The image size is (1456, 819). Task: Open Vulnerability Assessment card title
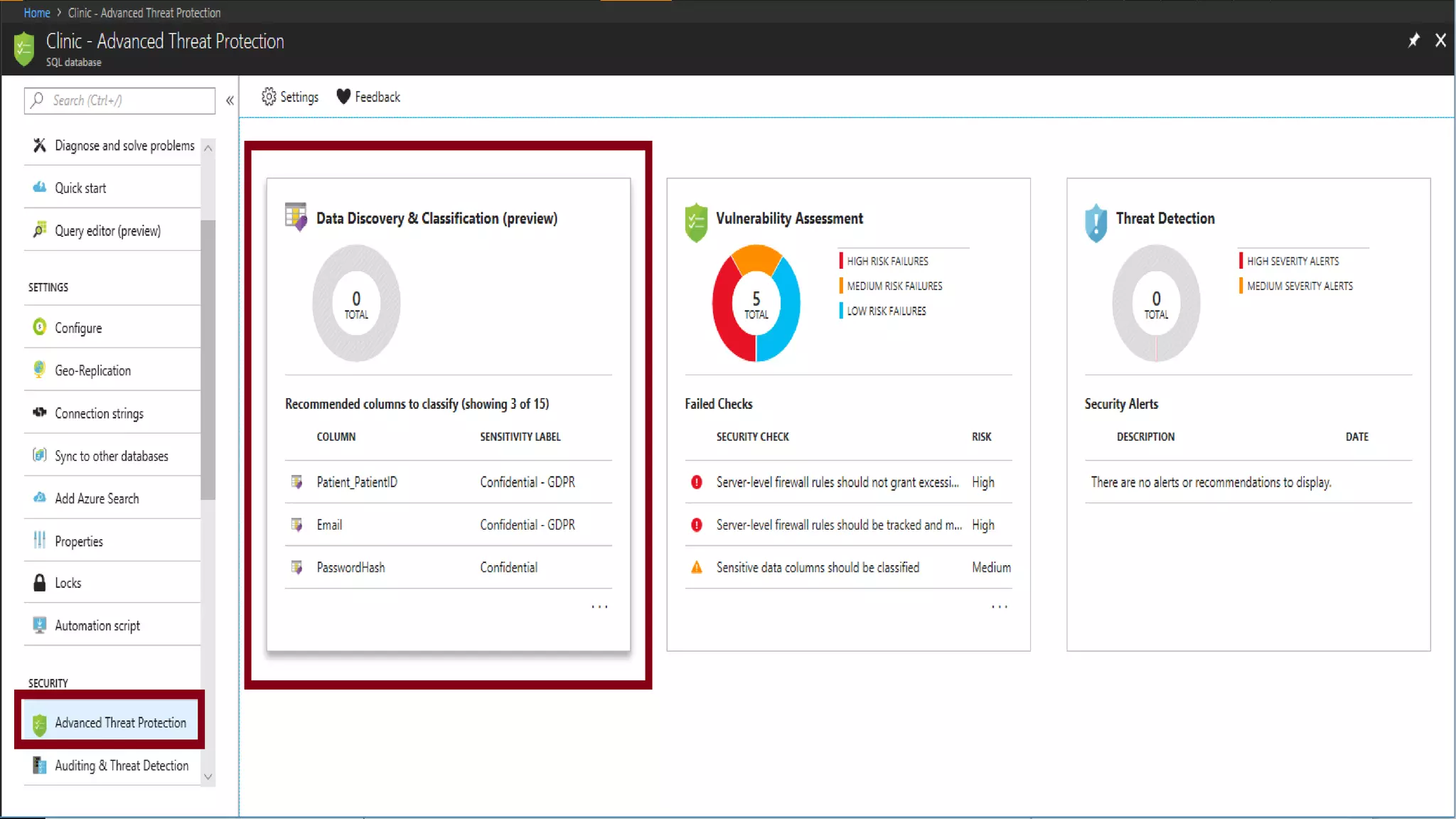pos(789,218)
